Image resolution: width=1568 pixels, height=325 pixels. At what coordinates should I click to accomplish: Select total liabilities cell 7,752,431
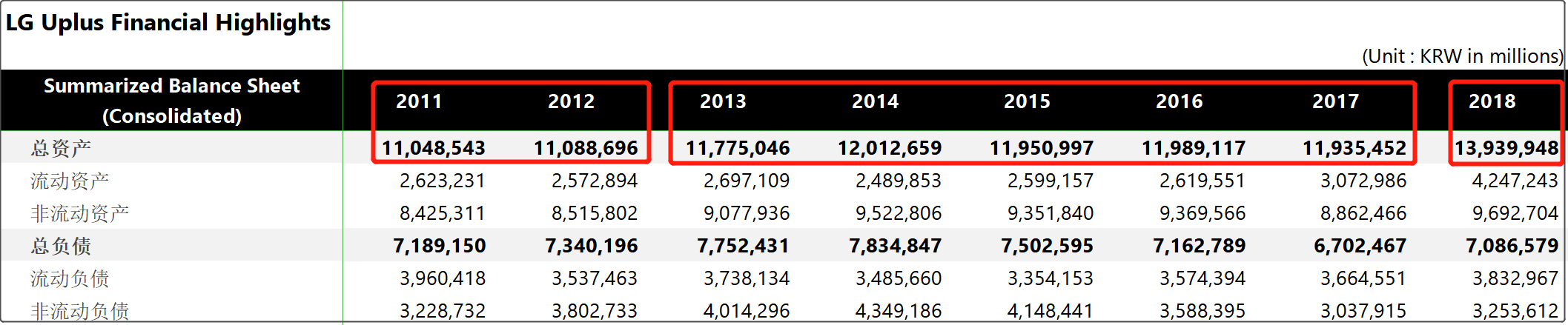[x=744, y=246]
